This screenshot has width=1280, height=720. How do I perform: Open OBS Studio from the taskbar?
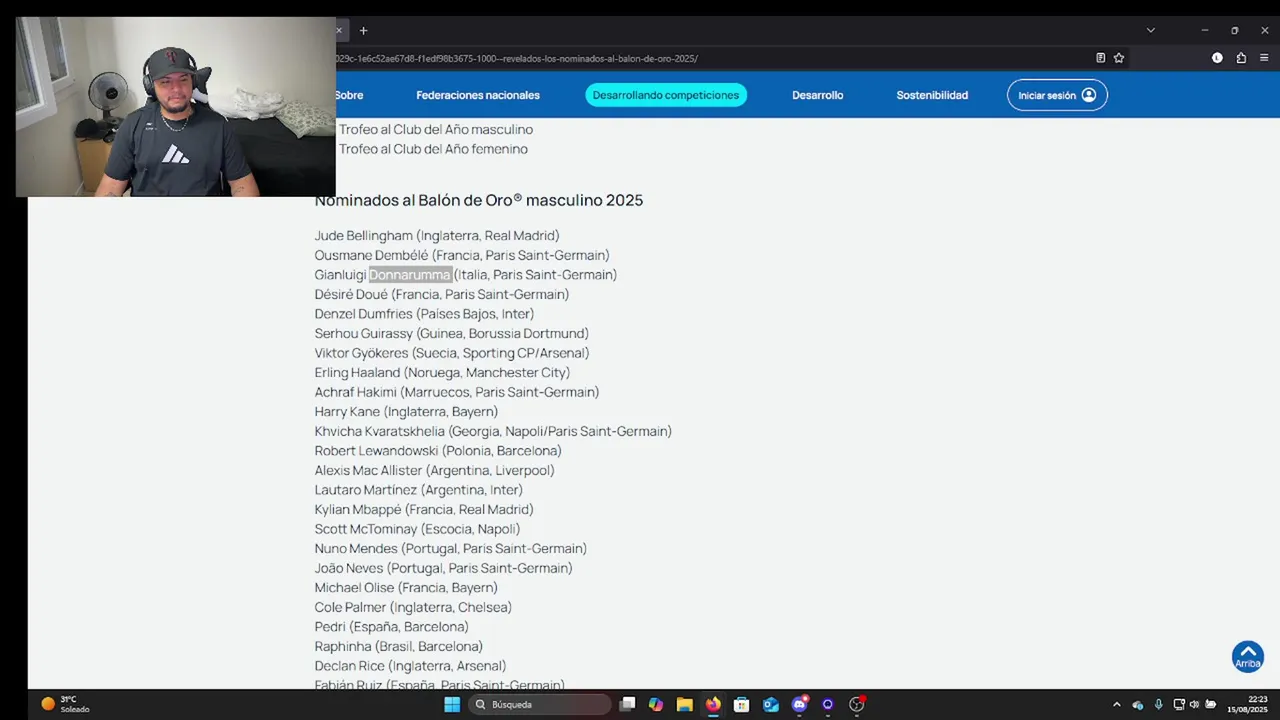856,704
